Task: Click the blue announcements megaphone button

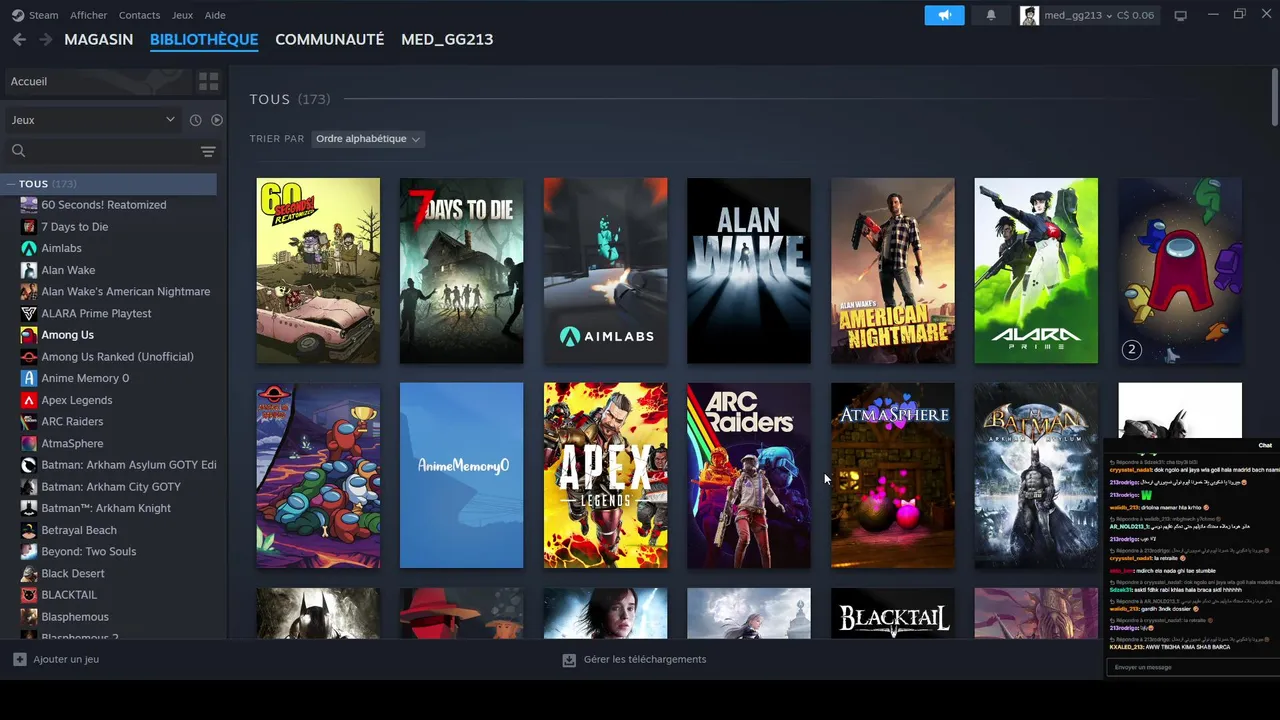Action: [945, 15]
